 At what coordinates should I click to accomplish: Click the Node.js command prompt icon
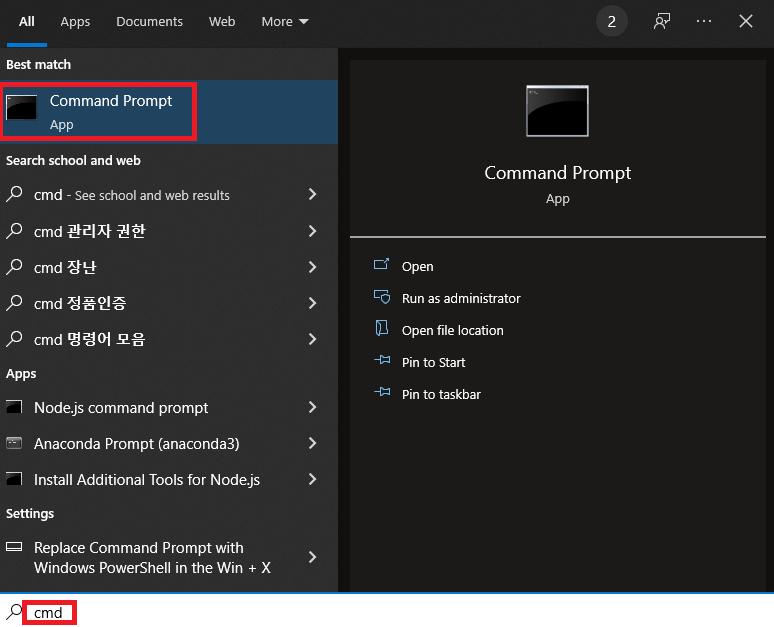(x=14, y=407)
